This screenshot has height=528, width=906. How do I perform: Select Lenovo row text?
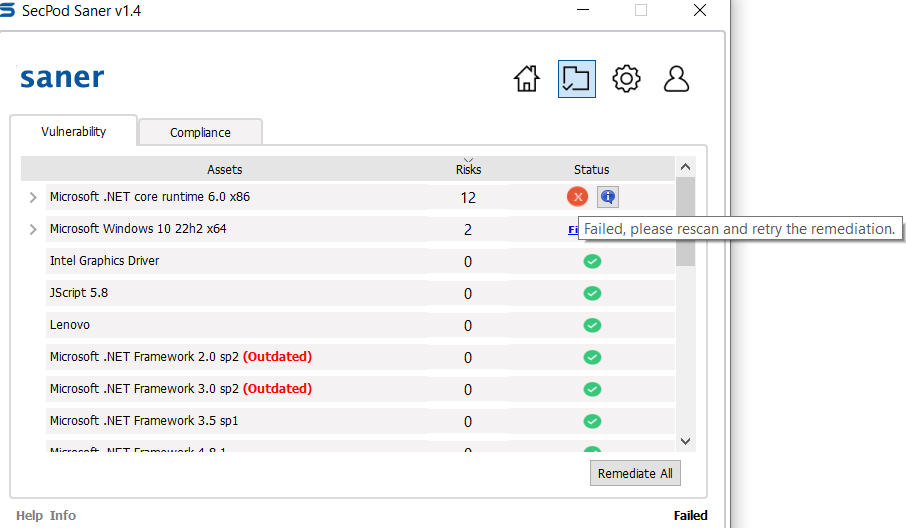coord(69,325)
